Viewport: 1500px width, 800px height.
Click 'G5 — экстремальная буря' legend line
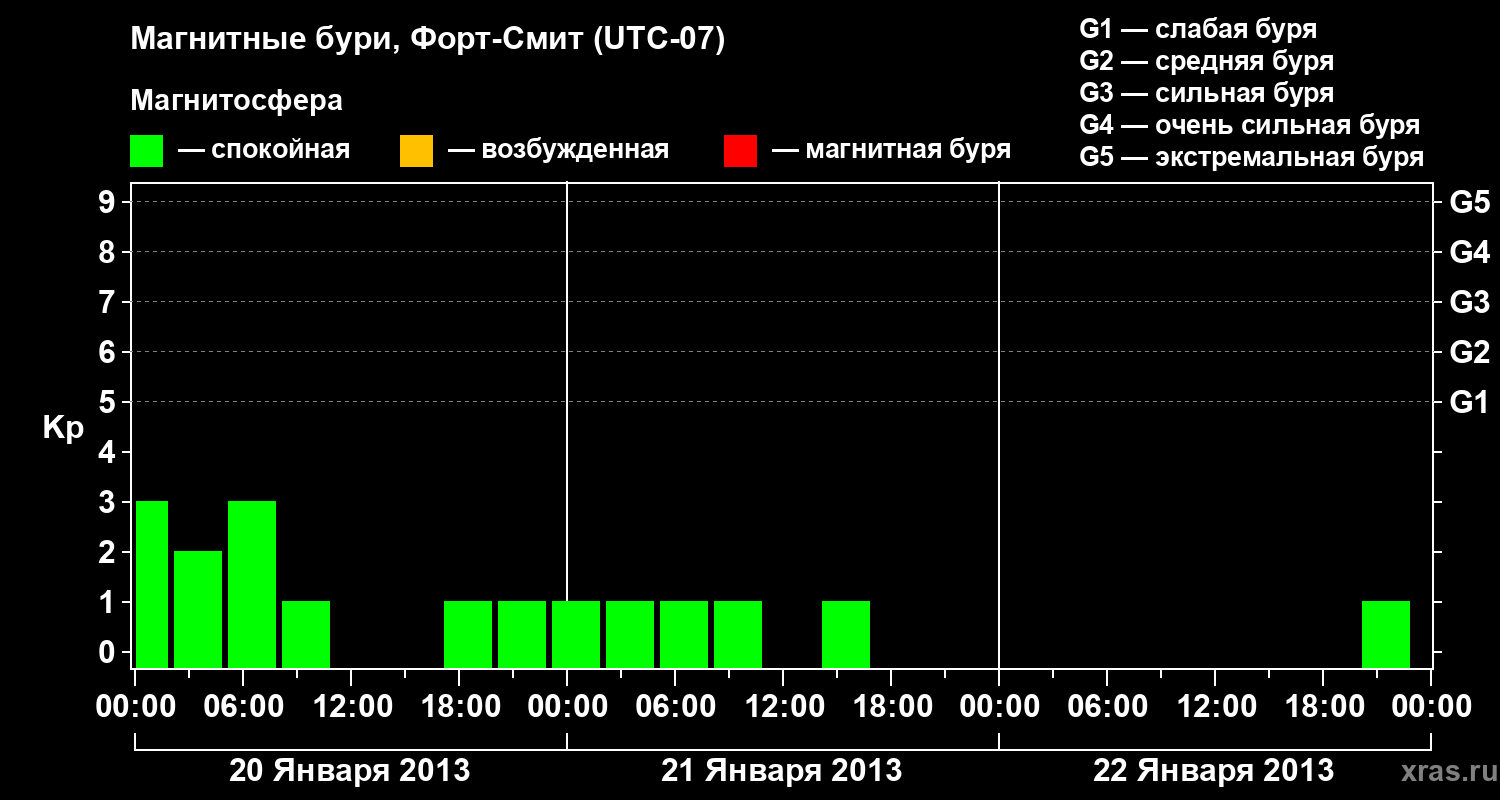click(x=1252, y=157)
